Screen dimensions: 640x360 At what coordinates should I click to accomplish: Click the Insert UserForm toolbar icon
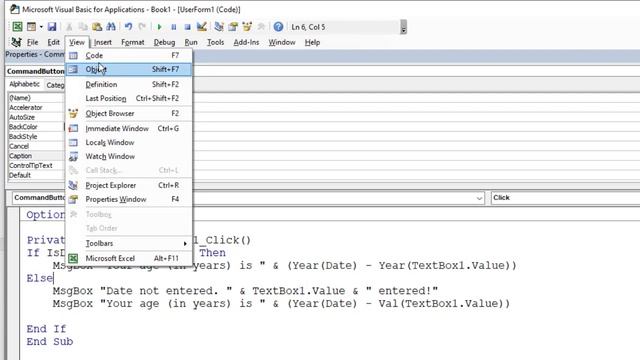(x=31, y=27)
